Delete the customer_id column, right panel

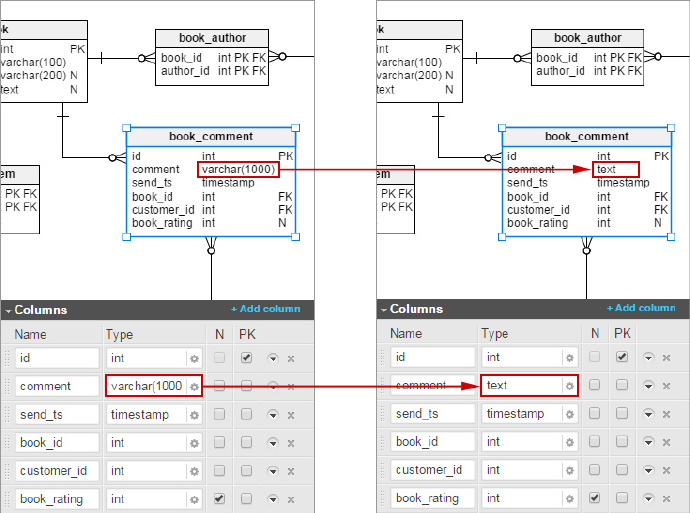tap(666, 471)
